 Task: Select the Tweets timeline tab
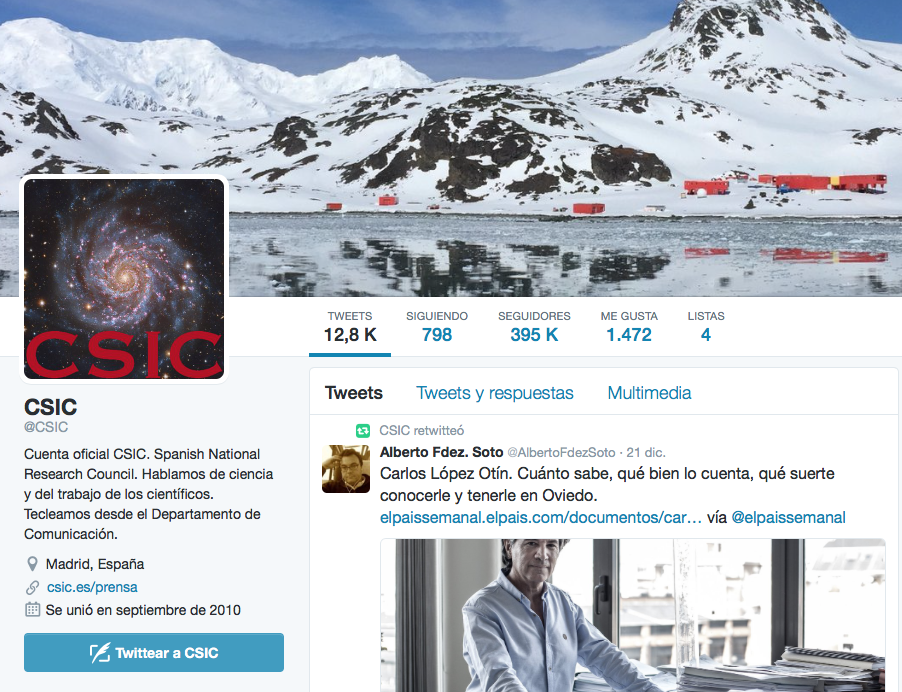(x=354, y=393)
